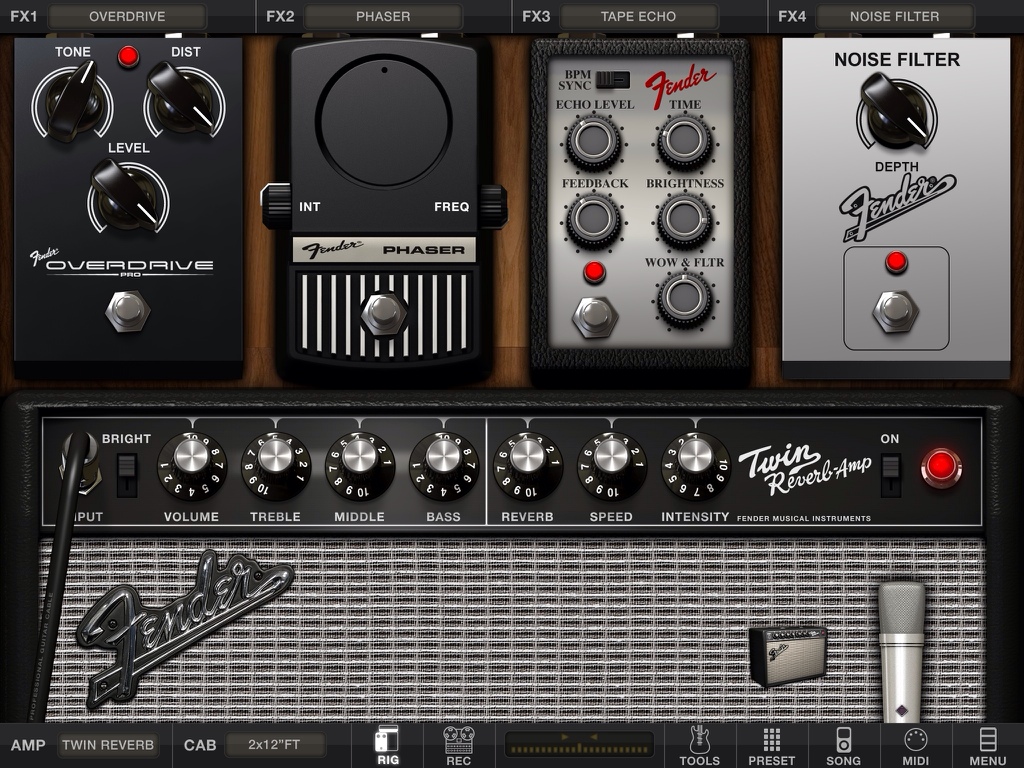Toggle the amp BRIGHT switch
Image resolution: width=1024 pixels, height=768 pixels.
point(126,473)
